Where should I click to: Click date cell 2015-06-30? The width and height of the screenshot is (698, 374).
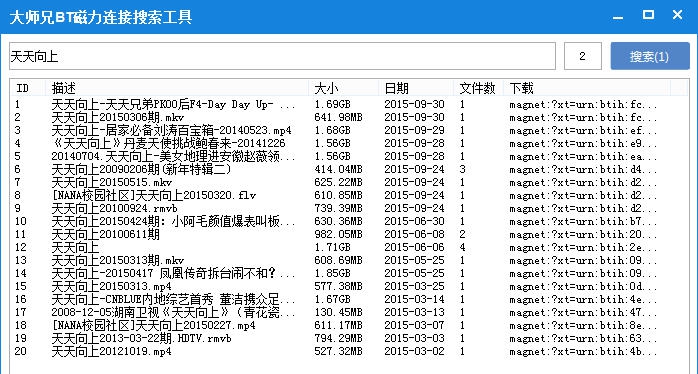point(414,221)
